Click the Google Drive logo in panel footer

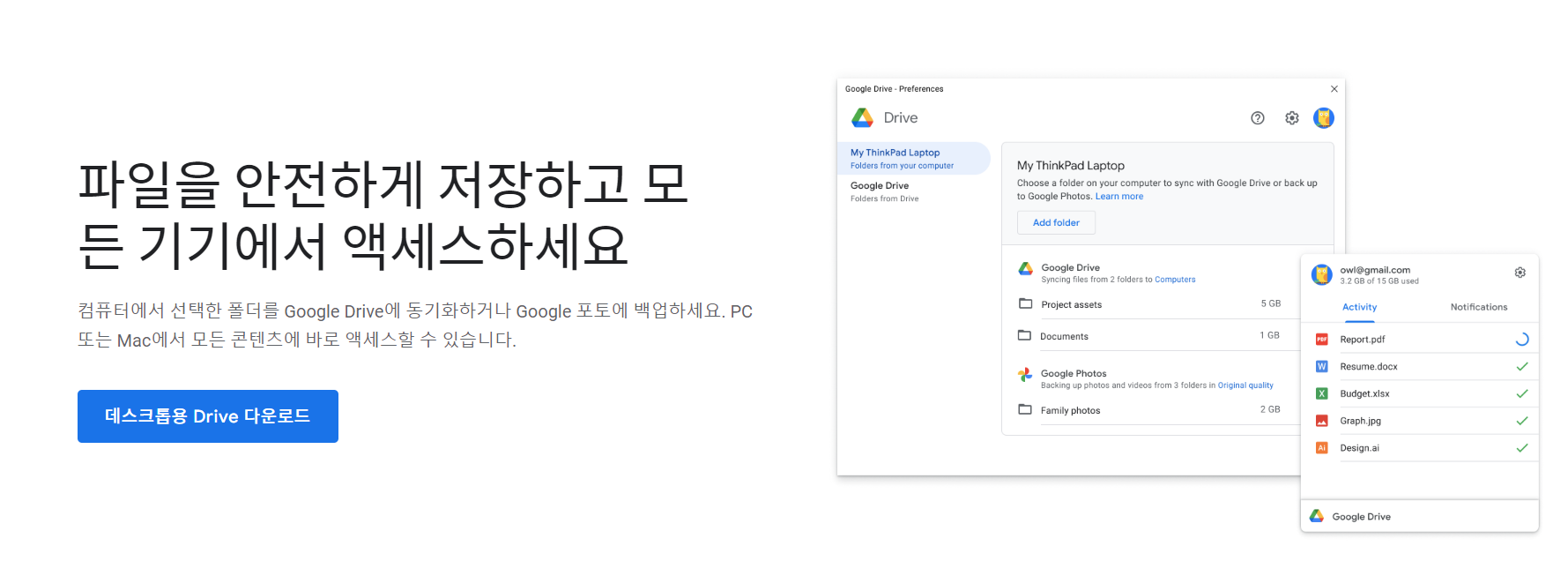coord(1317,516)
